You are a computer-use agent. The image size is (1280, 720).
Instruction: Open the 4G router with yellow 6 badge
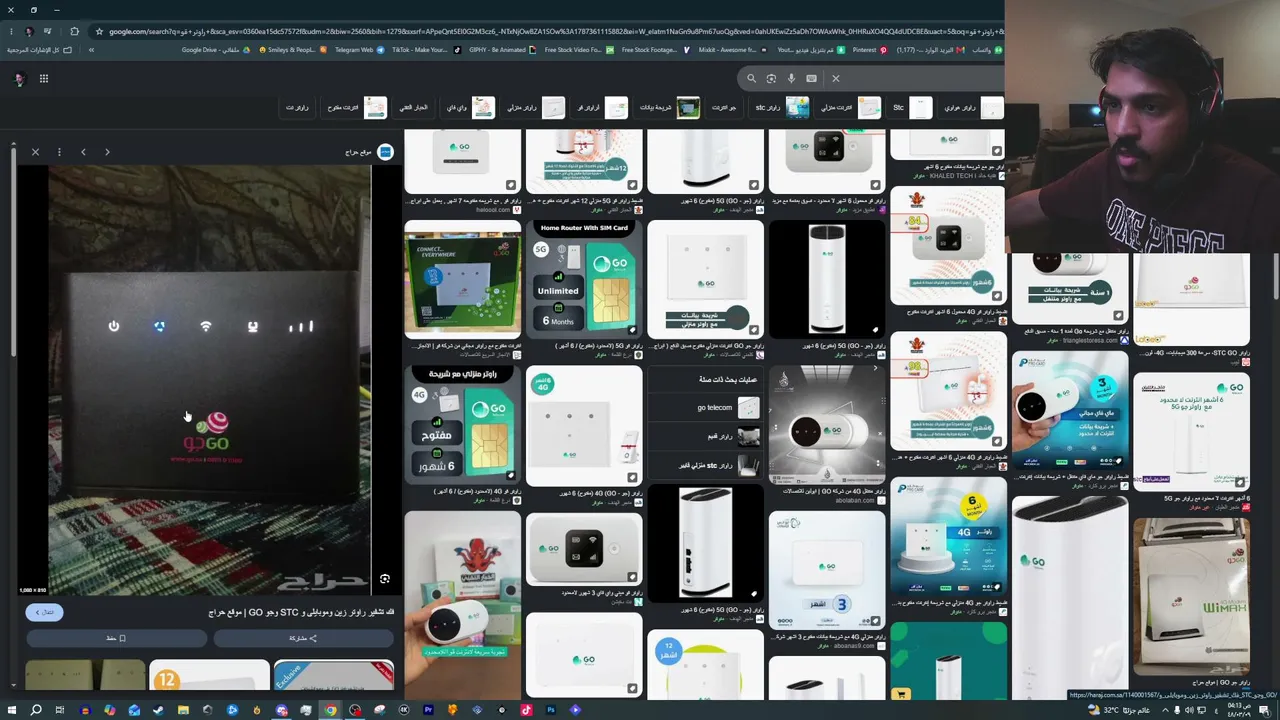point(948,537)
